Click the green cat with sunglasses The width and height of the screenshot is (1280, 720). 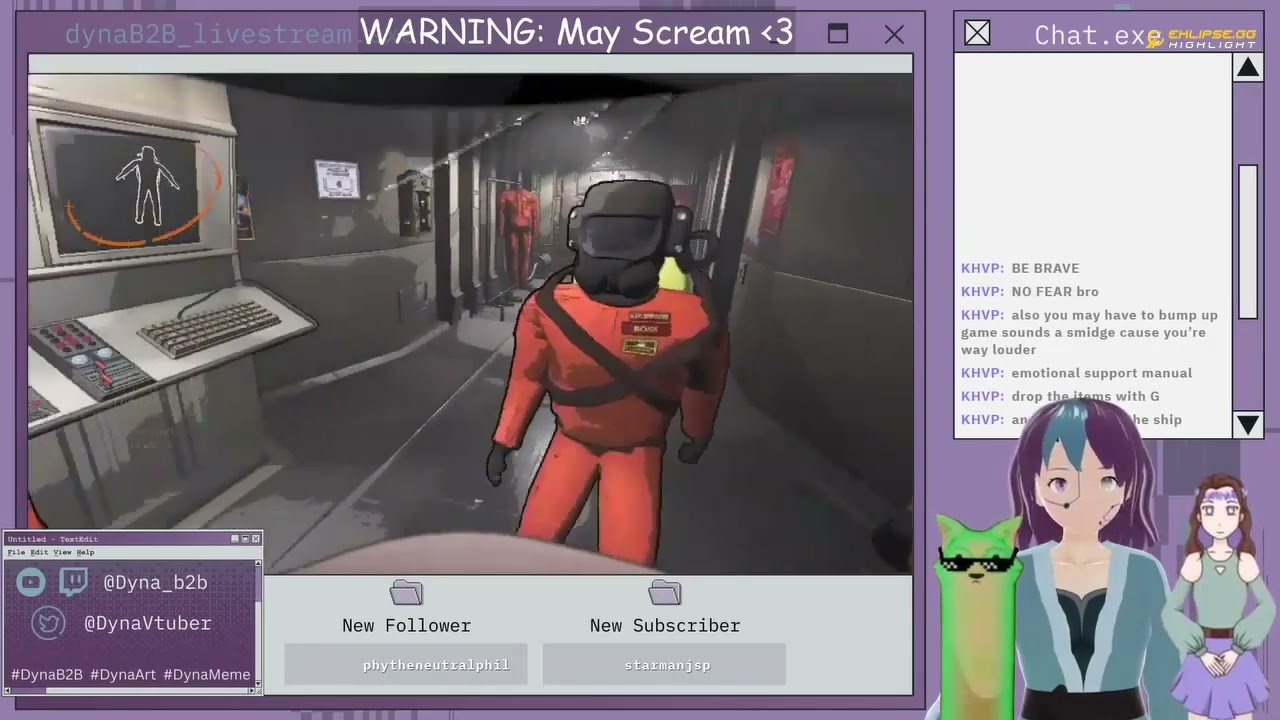(976, 615)
